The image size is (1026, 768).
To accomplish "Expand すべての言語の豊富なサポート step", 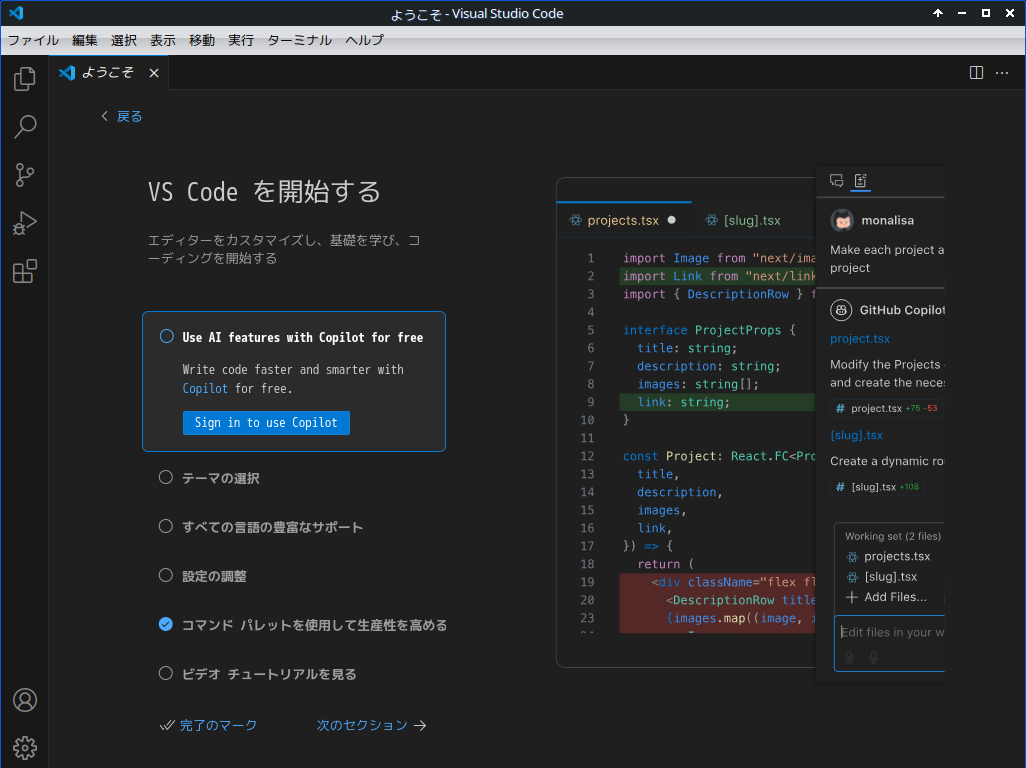I will point(272,527).
